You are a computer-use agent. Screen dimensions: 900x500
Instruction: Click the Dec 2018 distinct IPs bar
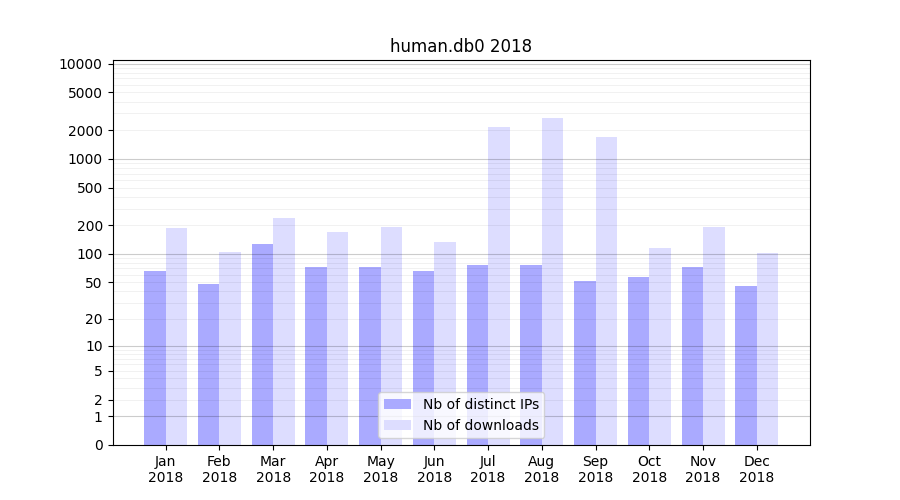746,365
